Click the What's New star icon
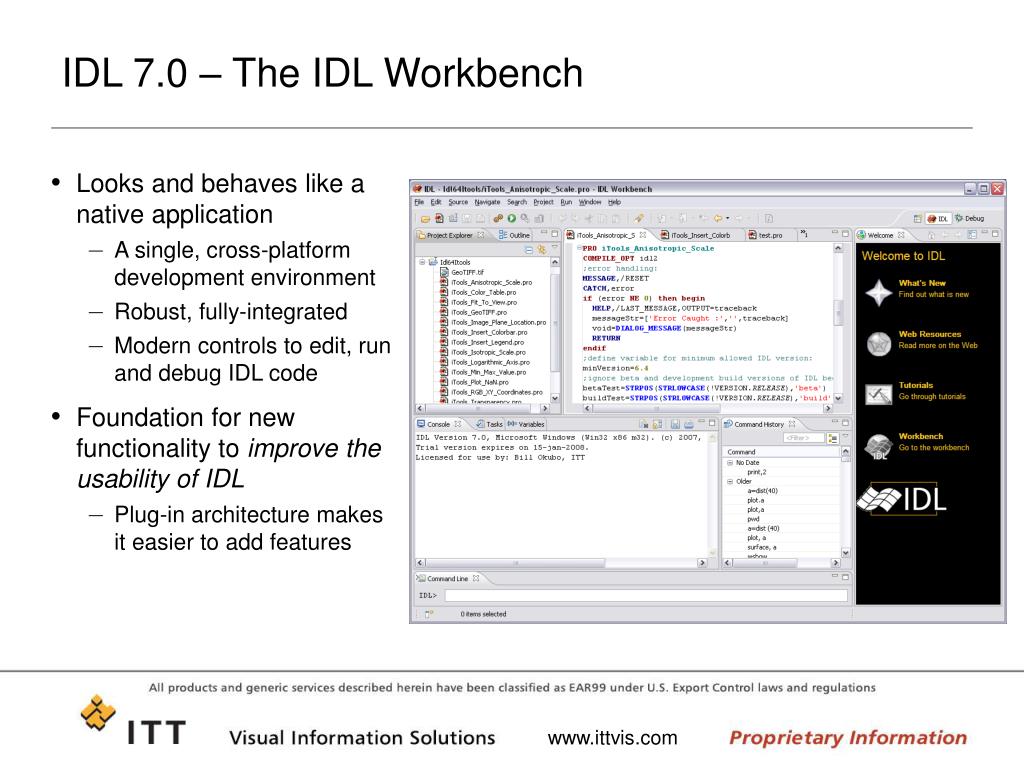This screenshot has width=1024, height=768. (879, 293)
